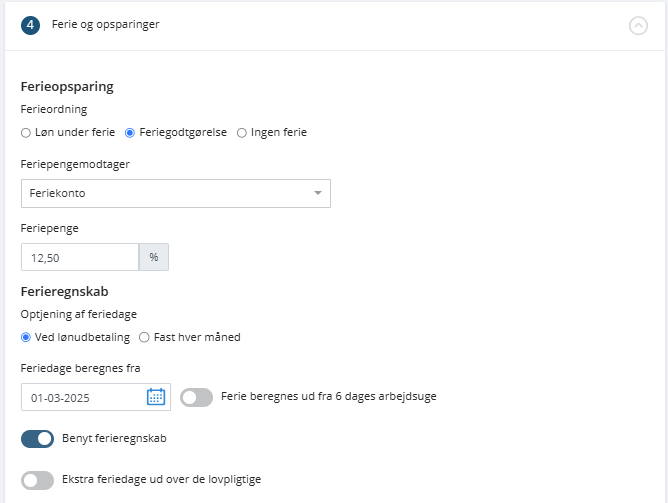The height and width of the screenshot is (503, 668).
Task: Select Fast hver måned radio option
Action: pos(144,337)
